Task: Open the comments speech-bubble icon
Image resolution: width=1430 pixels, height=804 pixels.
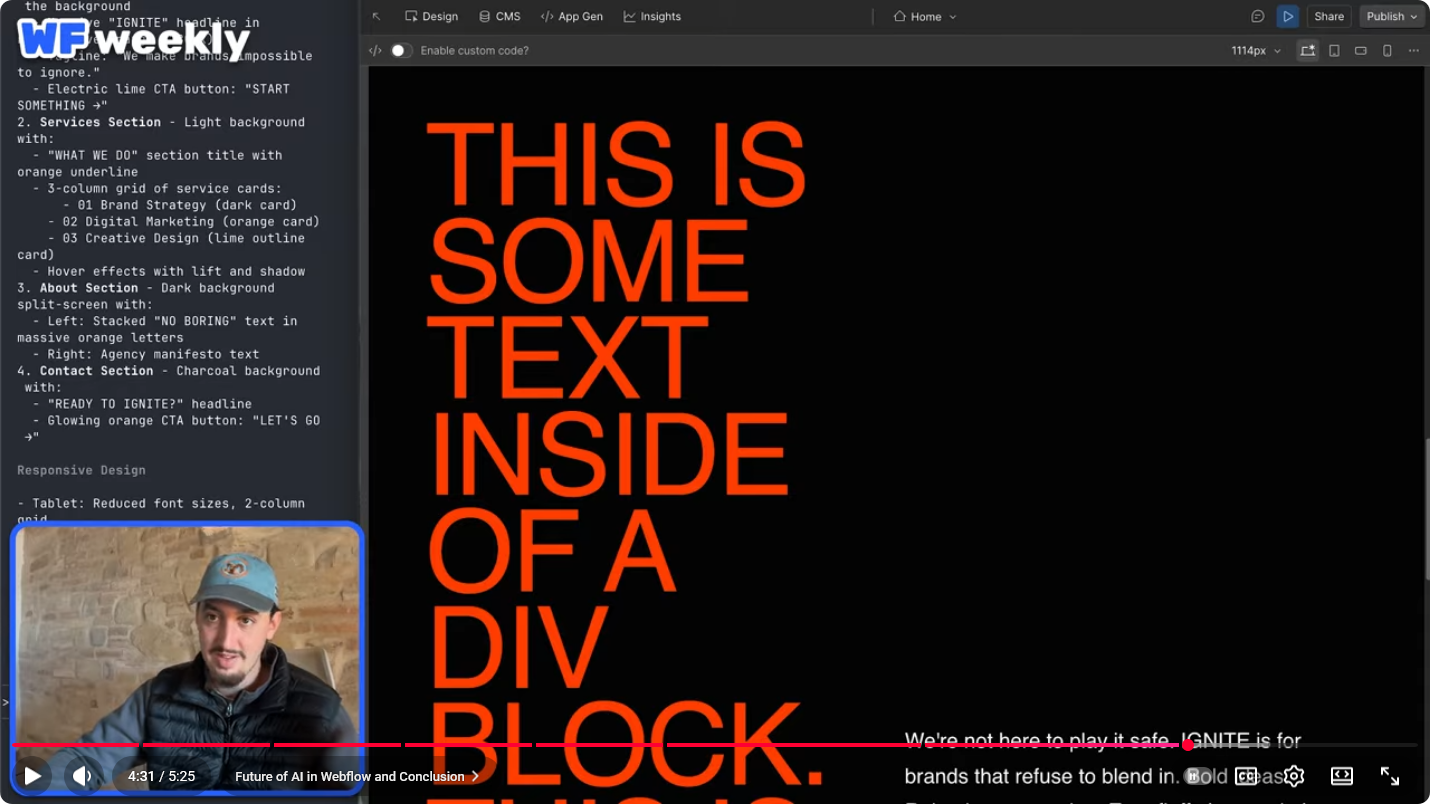Action: click(x=1258, y=16)
